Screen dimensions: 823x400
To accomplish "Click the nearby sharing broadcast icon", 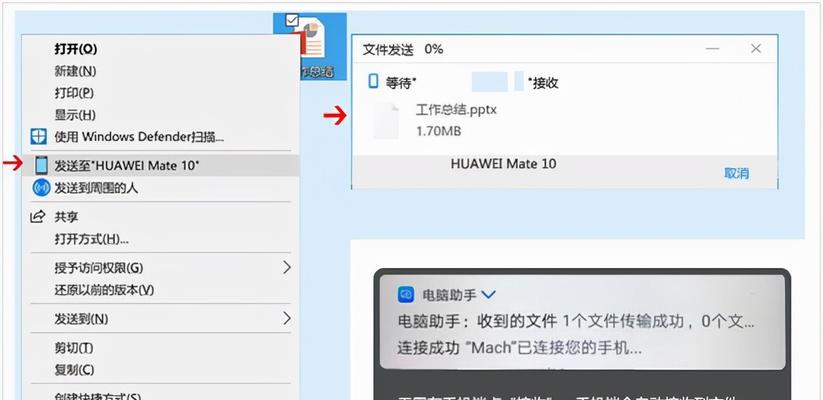I will [41, 187].
